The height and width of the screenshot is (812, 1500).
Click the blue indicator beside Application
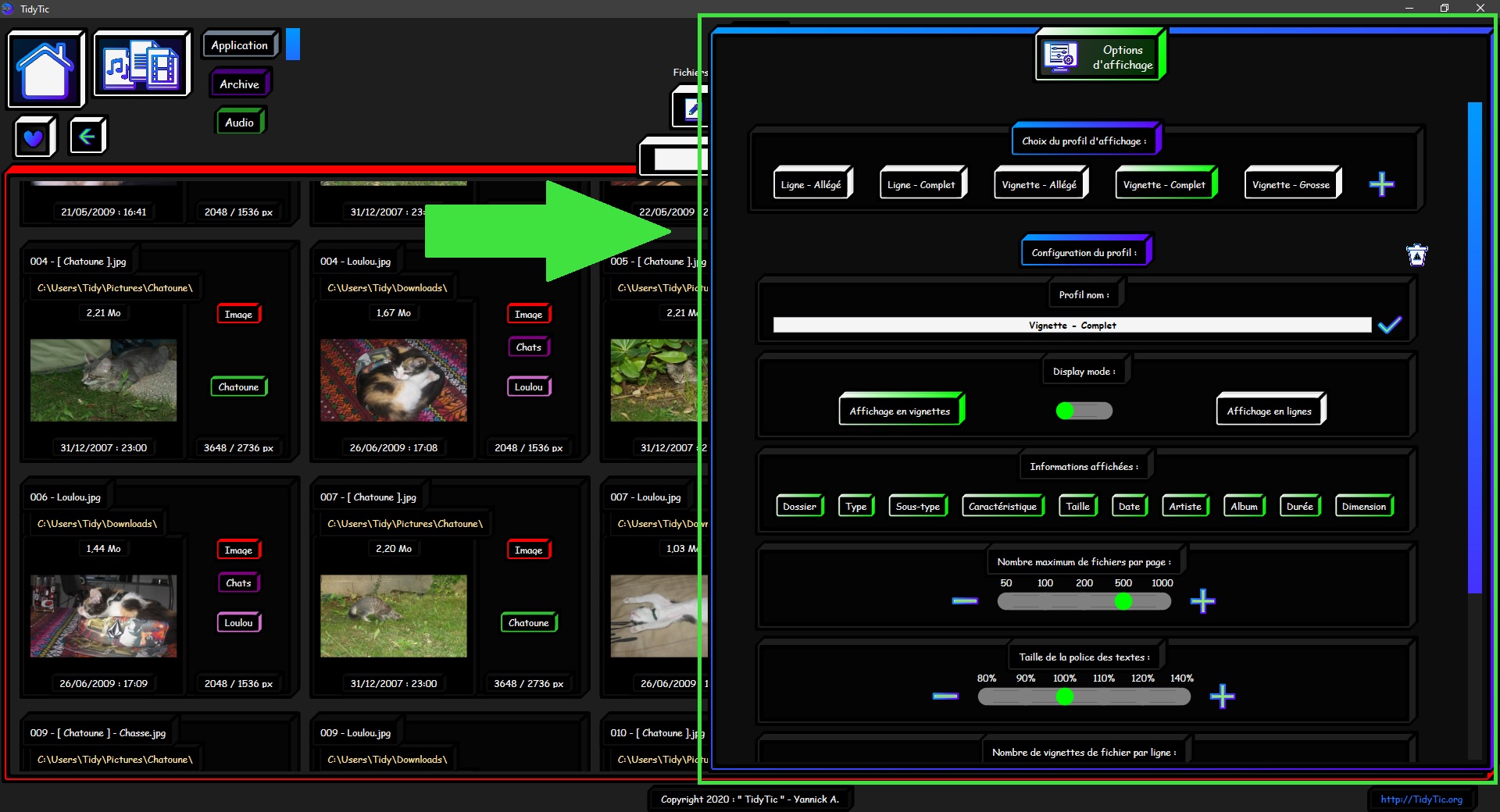(293, 45)
